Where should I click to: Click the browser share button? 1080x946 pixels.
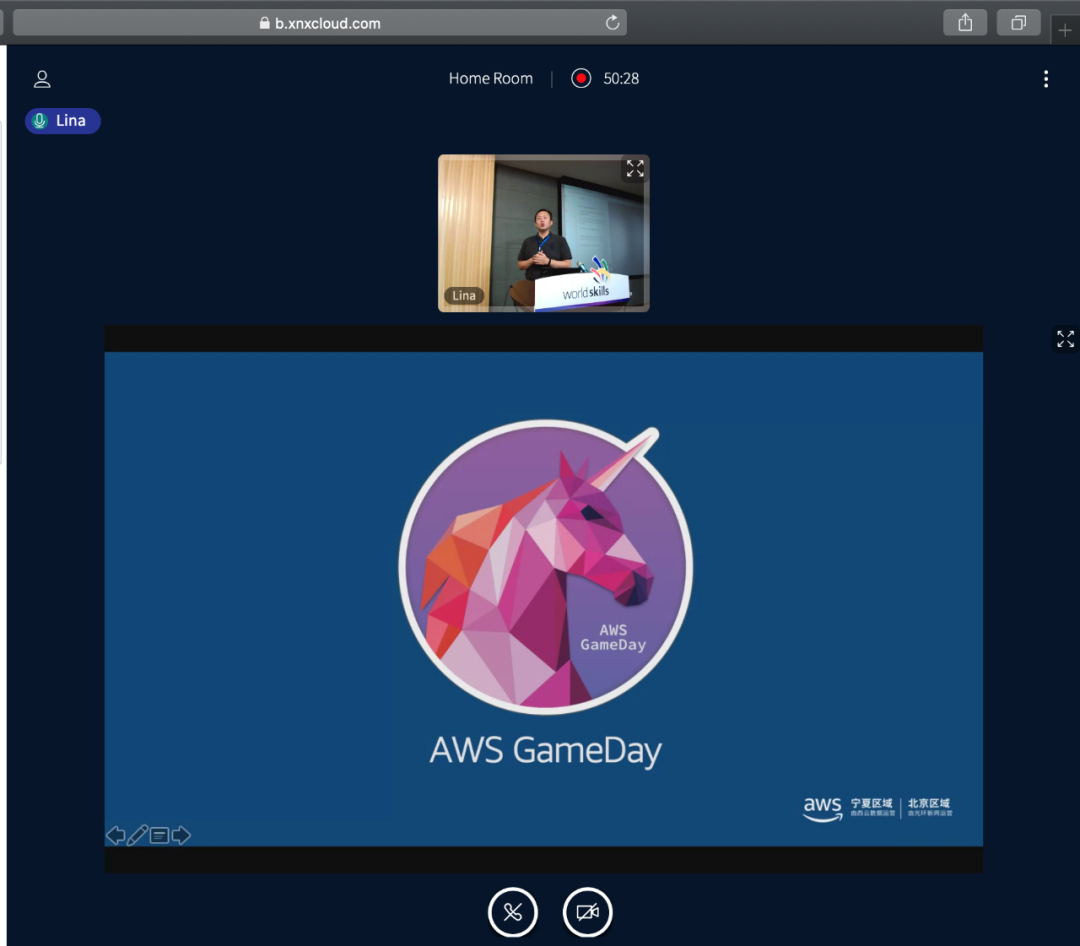point(965,23)
